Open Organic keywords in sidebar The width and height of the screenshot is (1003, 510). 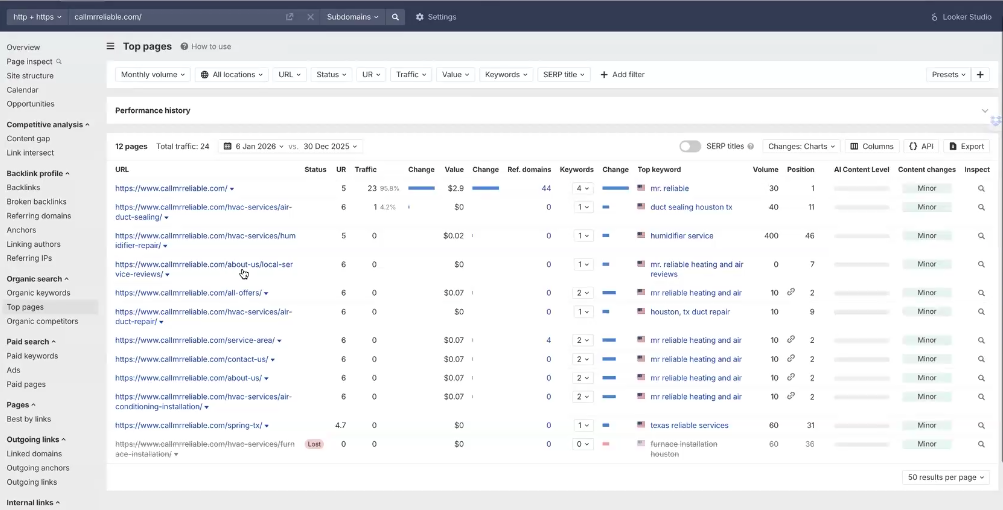[38, 293]
